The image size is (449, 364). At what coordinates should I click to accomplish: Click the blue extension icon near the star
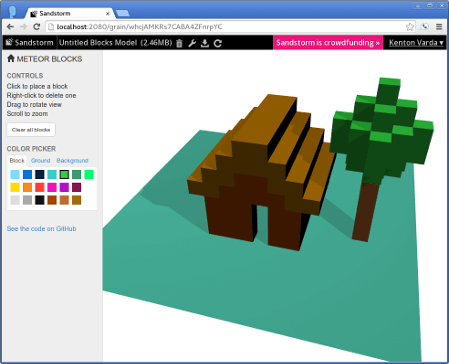tap(425, 27)
